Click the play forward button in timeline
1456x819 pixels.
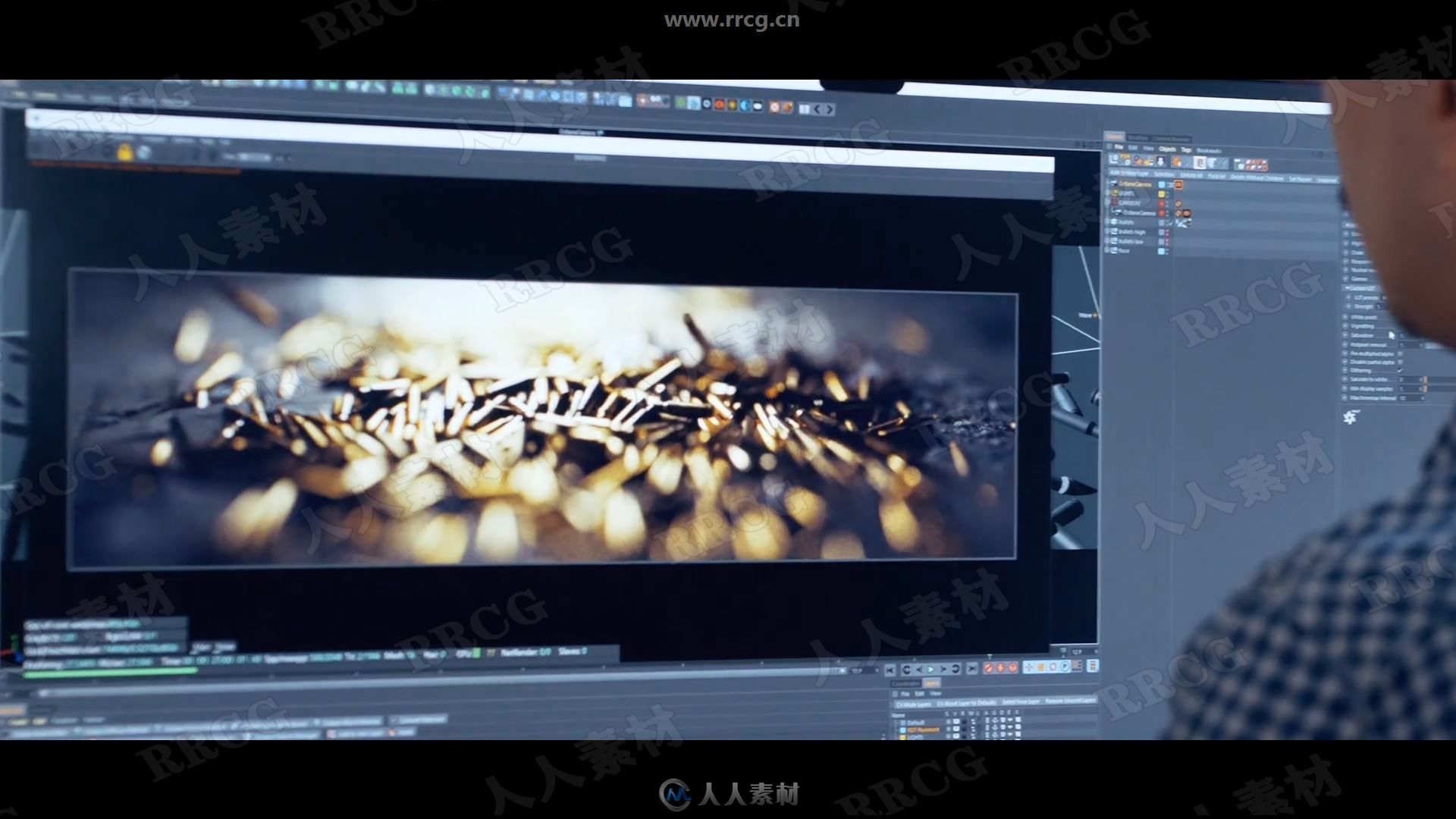point(930,670)
